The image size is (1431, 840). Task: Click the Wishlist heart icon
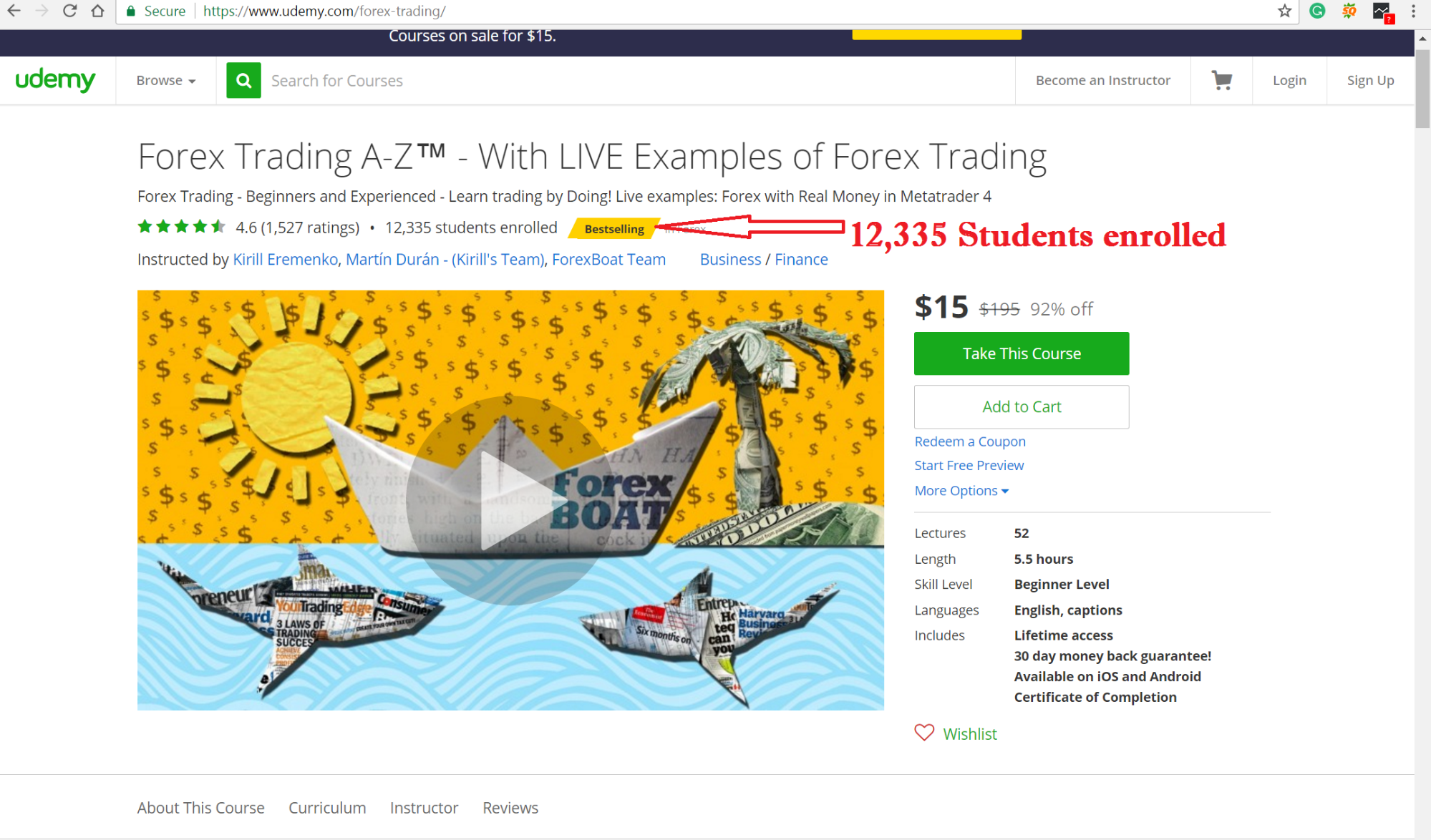coord(924,733)
